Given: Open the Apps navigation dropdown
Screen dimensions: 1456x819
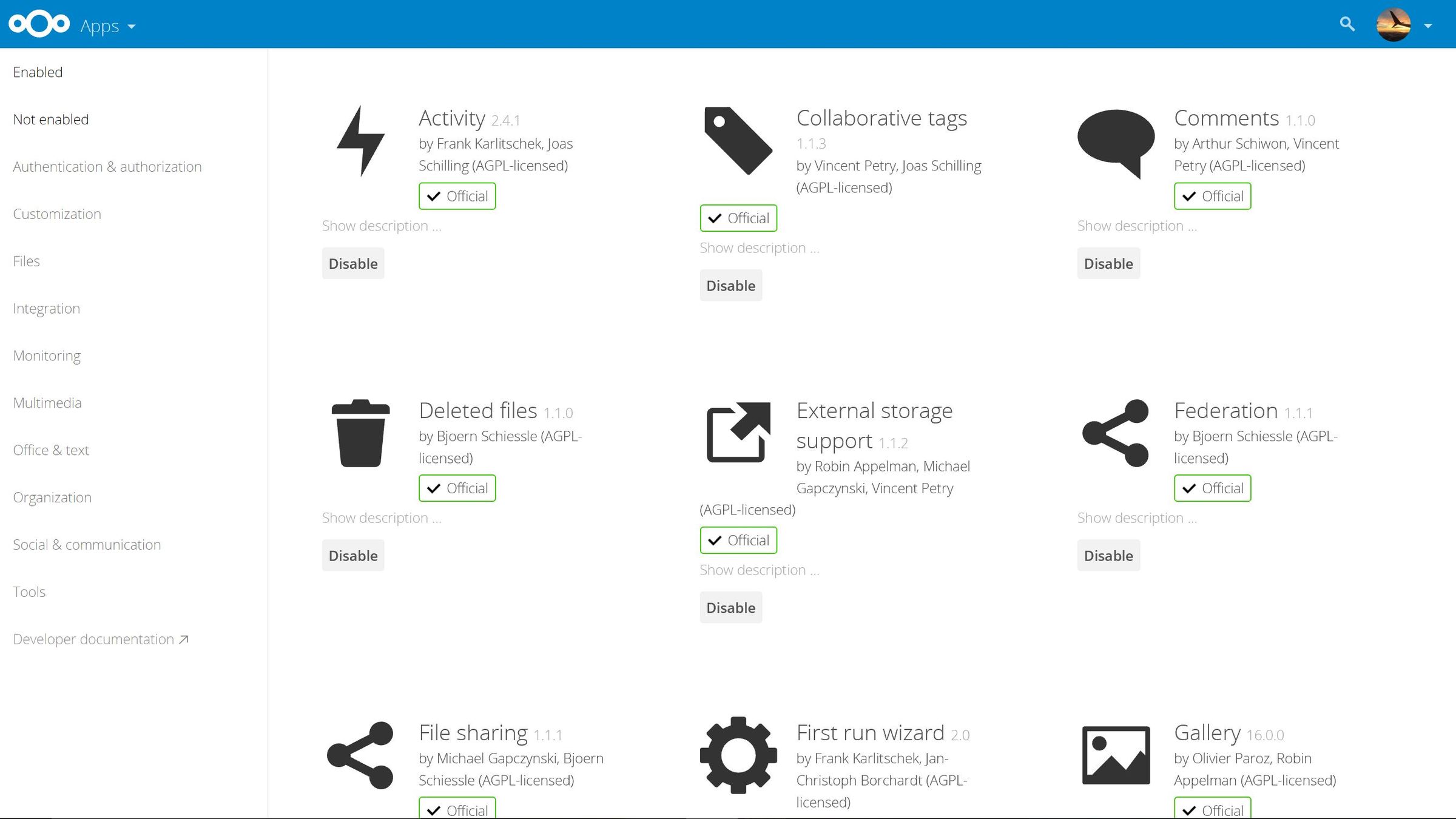Looking at the screenshot, I should pyautogui.click(x=108, y=25).
